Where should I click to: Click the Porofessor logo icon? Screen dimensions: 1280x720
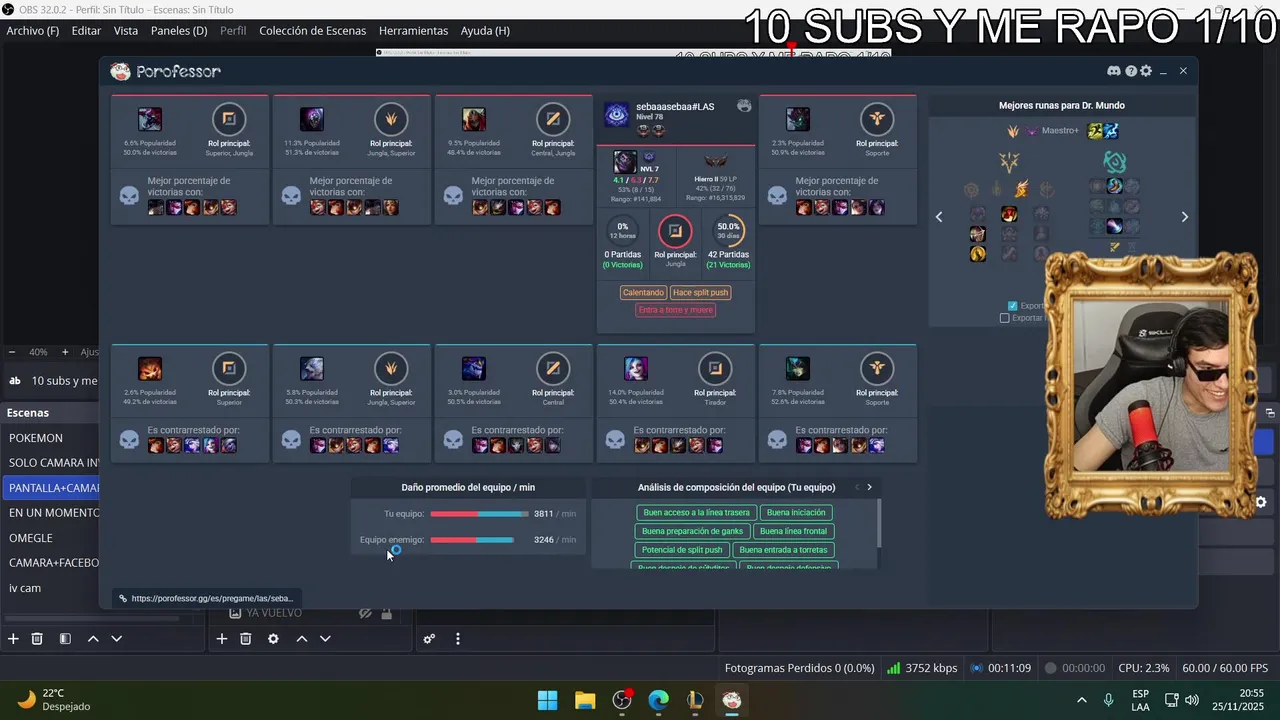120,71
